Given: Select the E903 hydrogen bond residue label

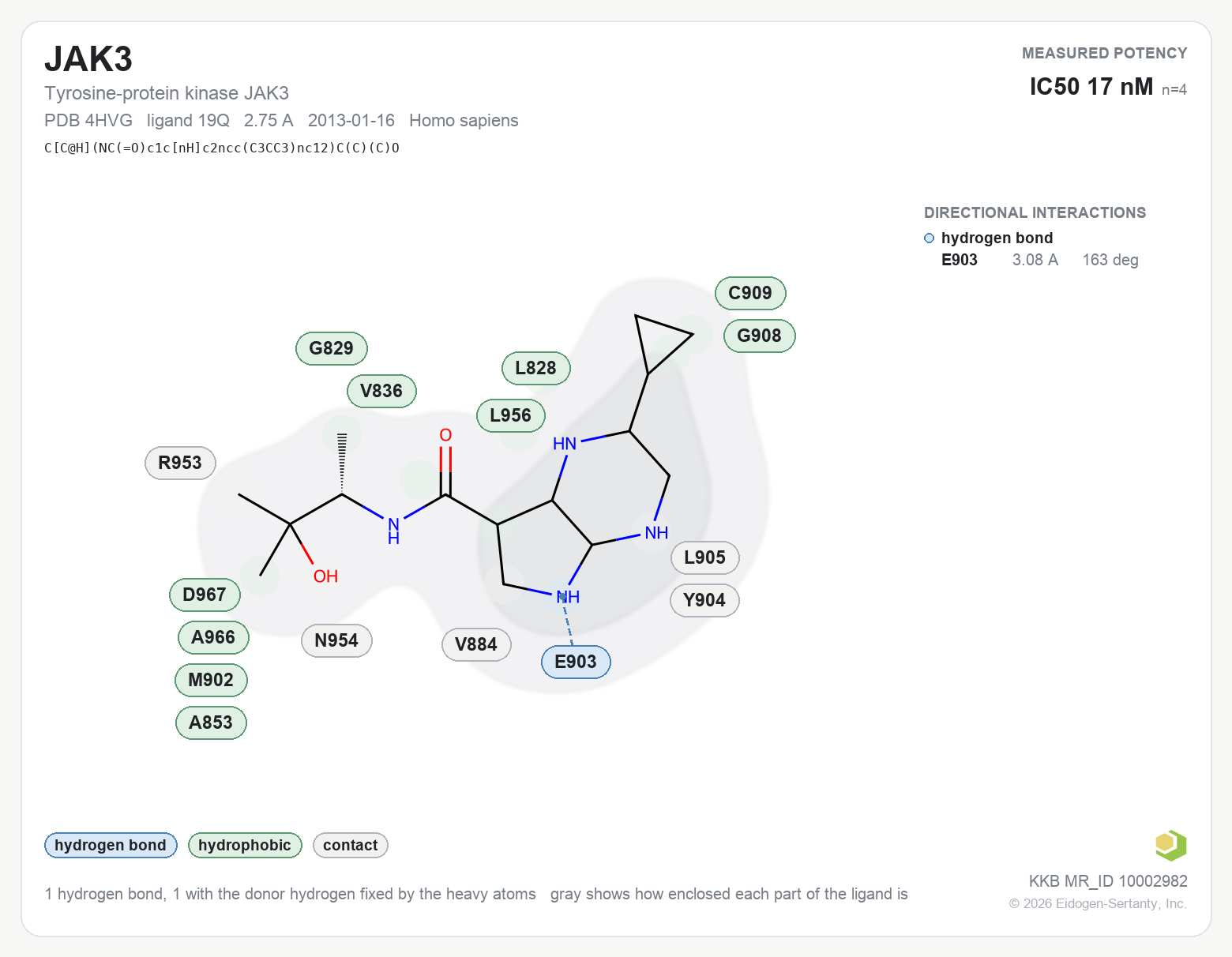Looking at the screenshot, I should click(x=576, y=662).
